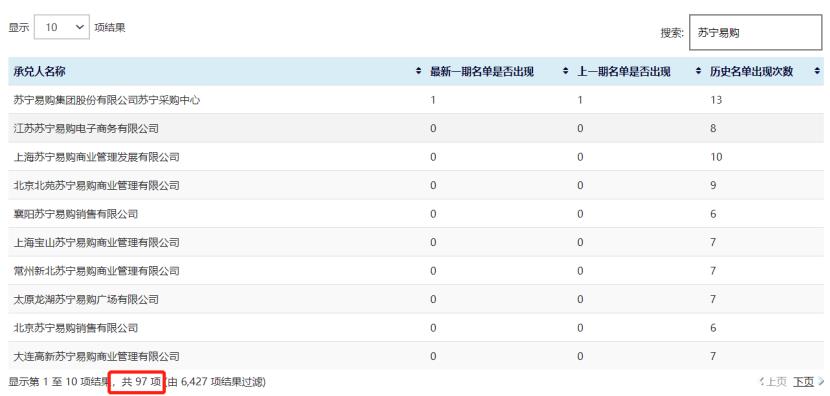830x396 pixels.
Task: Click the 搜索 label
Action: click(672, 33)
